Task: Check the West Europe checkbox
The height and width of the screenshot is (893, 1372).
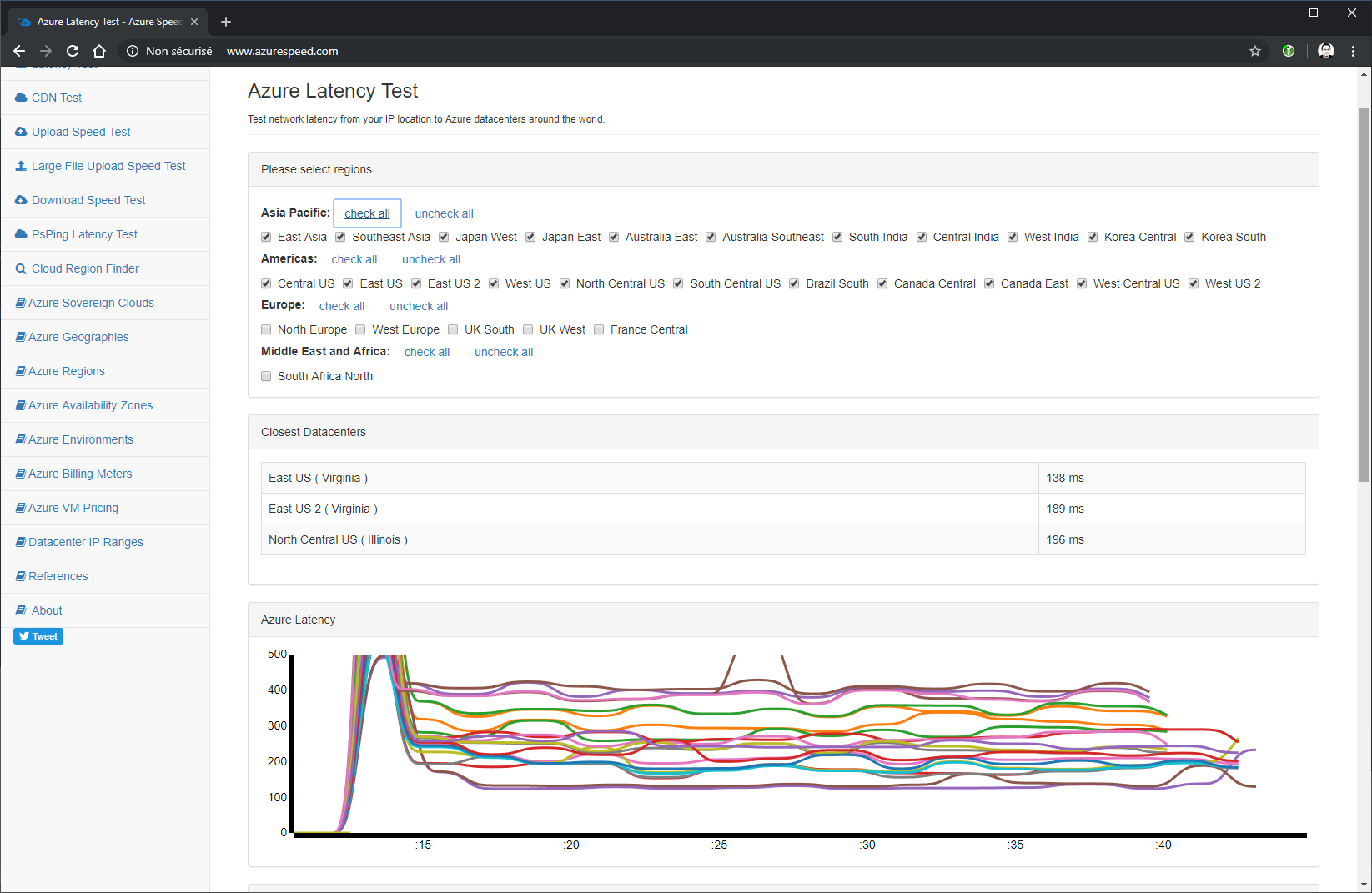Action: [x=360, y=329]
